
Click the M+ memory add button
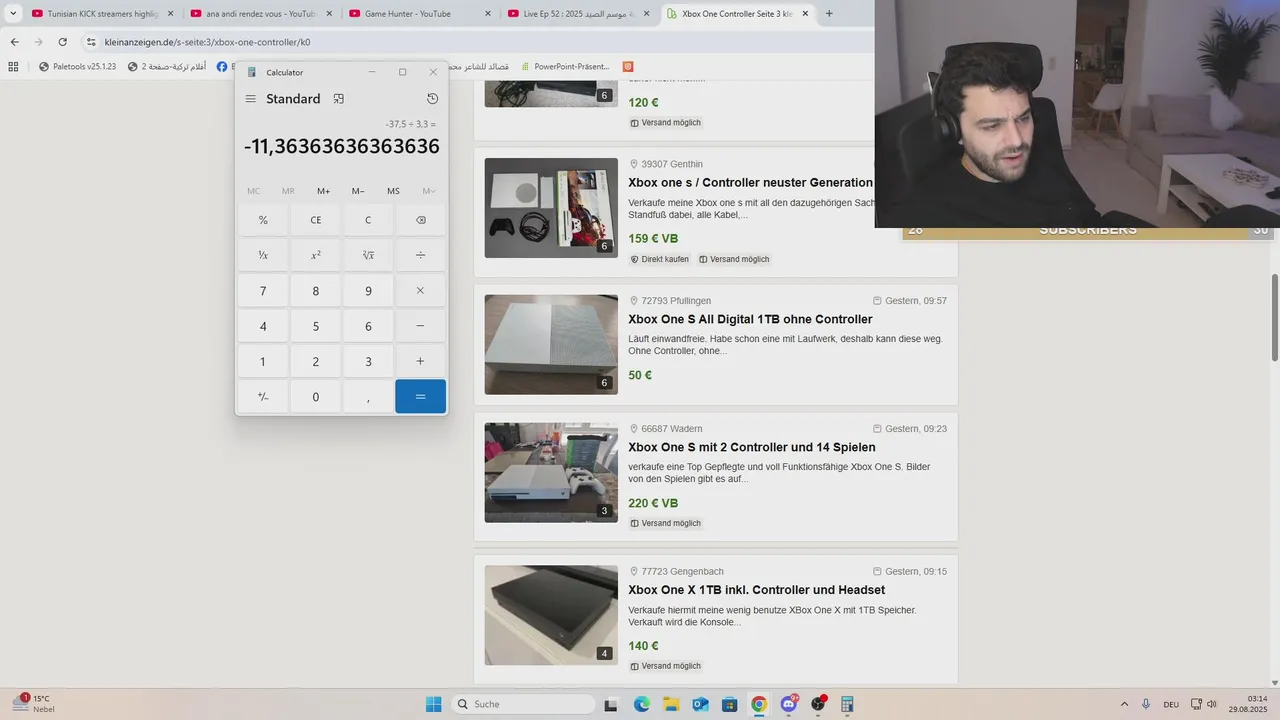point(323,191)
